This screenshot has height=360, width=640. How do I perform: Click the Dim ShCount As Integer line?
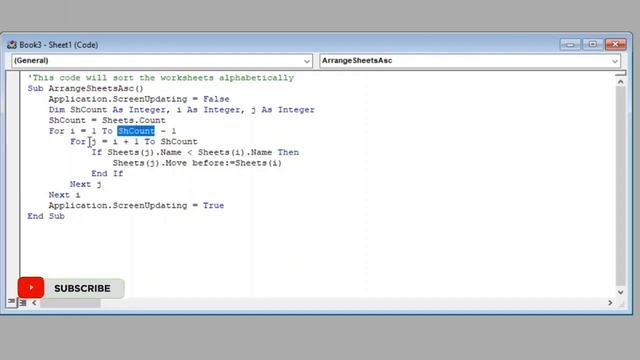click(x=182, y=109)
